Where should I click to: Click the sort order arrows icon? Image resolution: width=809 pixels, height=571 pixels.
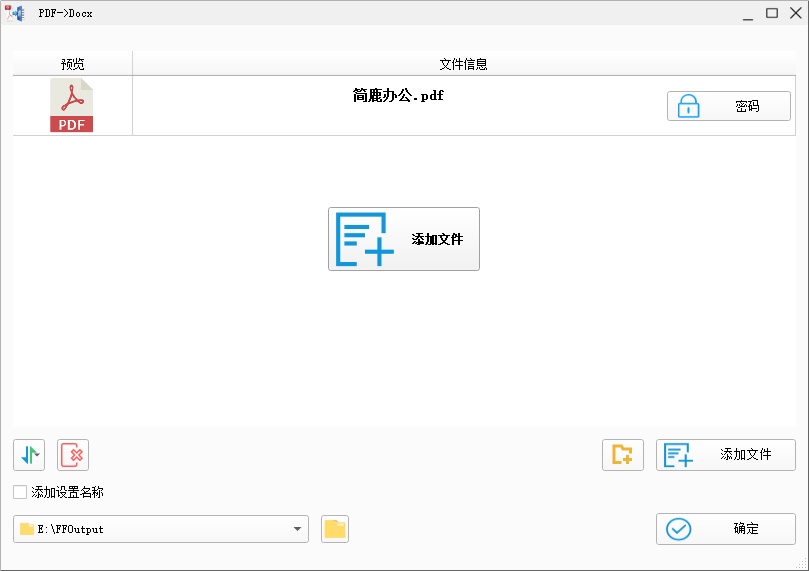coord(29,455)
